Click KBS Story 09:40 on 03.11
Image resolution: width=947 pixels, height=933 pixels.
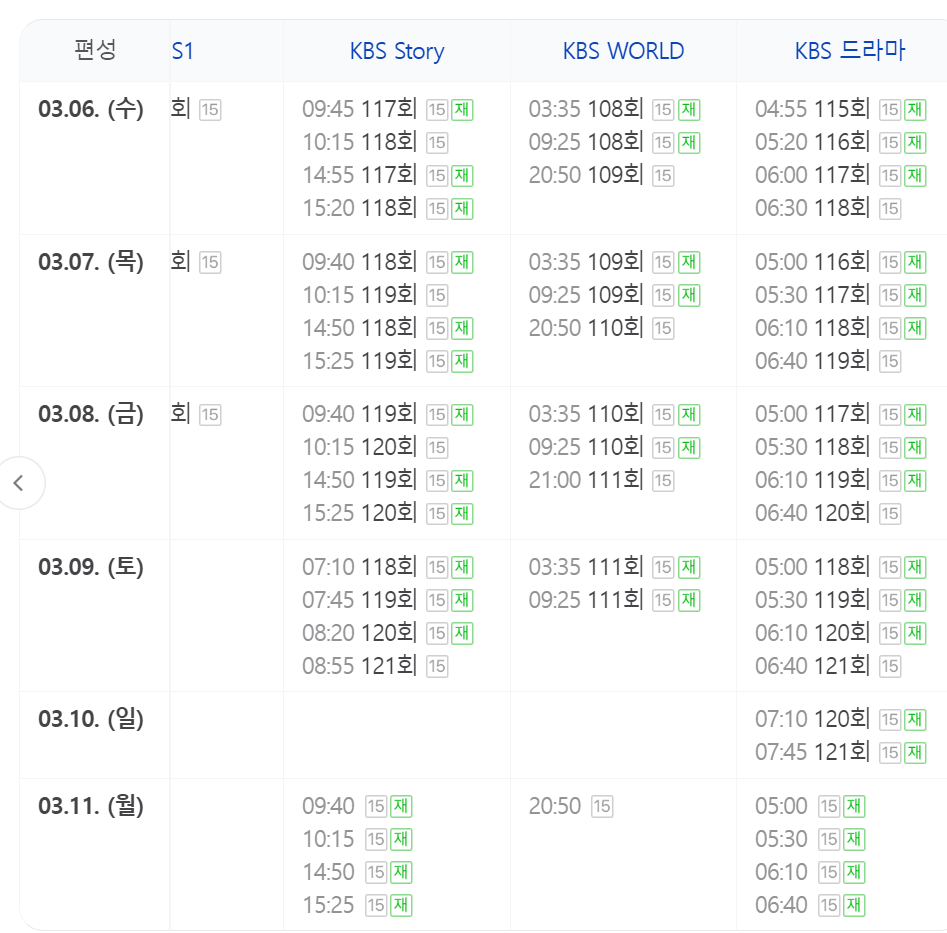click(x=357, y=806)
